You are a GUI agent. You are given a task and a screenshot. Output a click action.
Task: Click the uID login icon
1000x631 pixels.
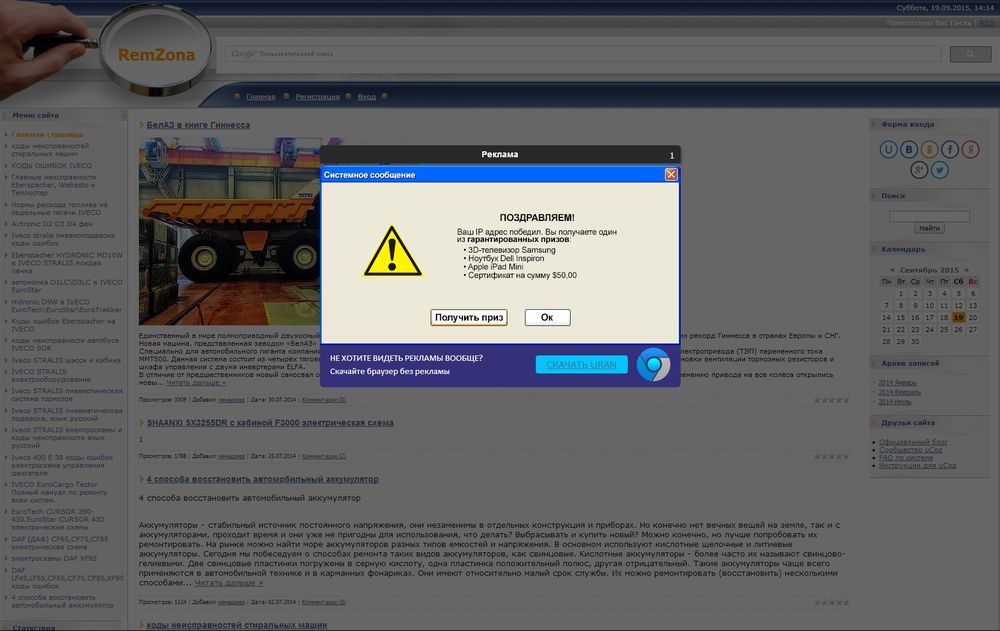[888, 149]
